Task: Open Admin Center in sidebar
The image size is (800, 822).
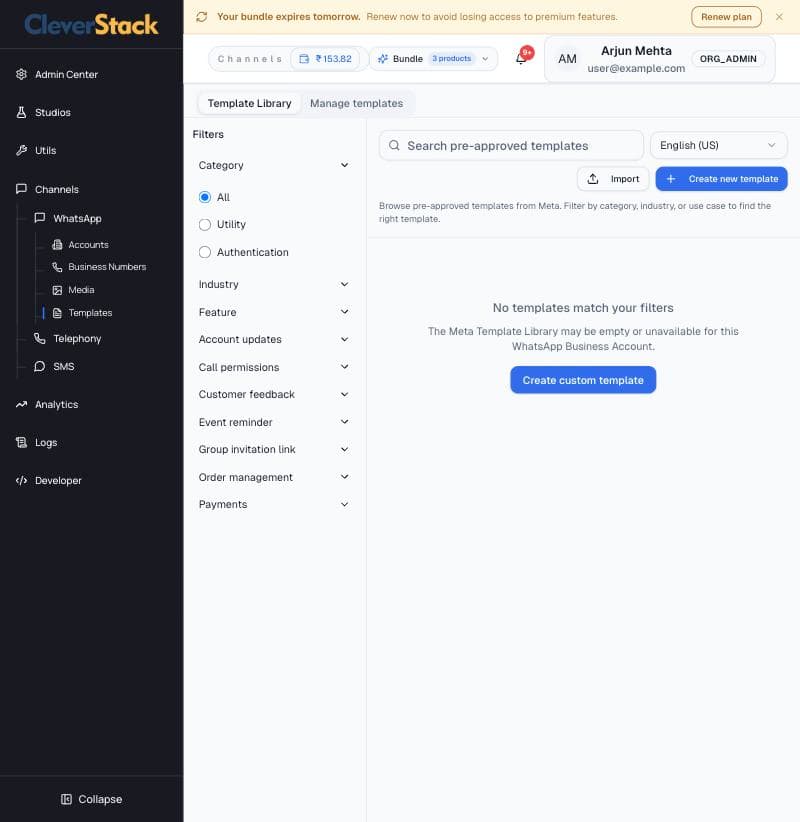Action: coord(66,74)
